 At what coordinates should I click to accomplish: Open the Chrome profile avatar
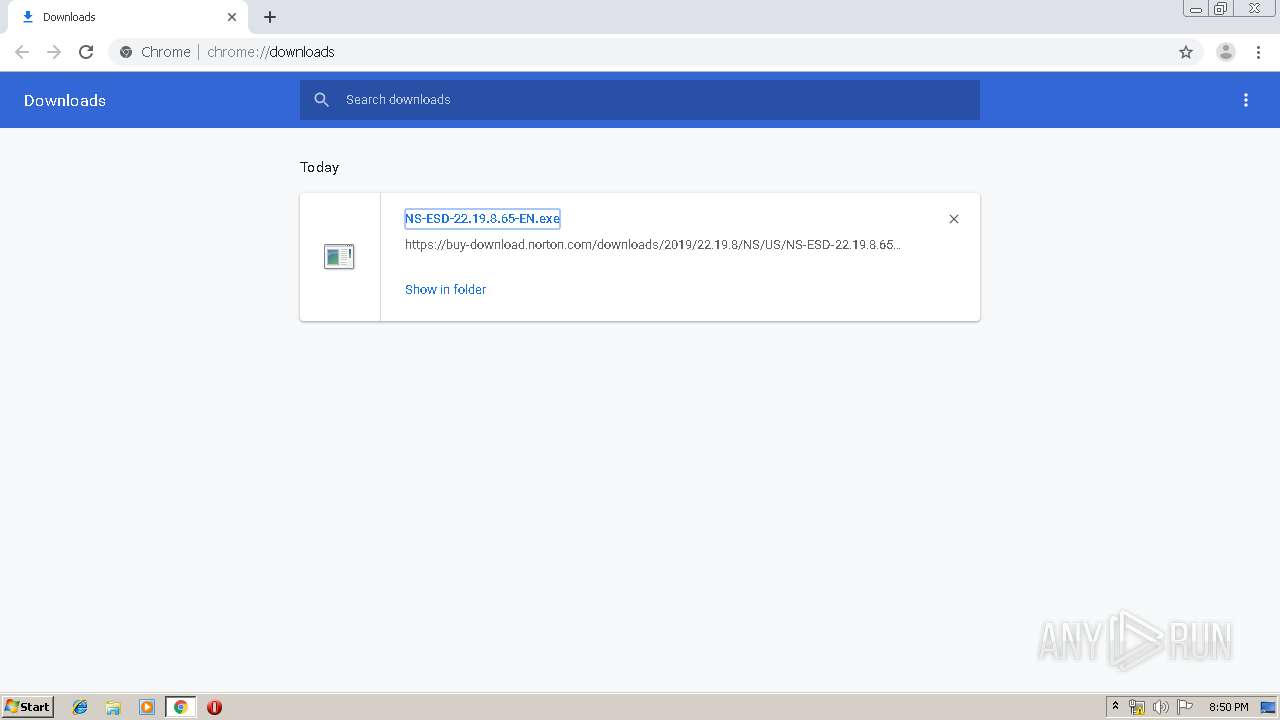tap(1226, 52)
